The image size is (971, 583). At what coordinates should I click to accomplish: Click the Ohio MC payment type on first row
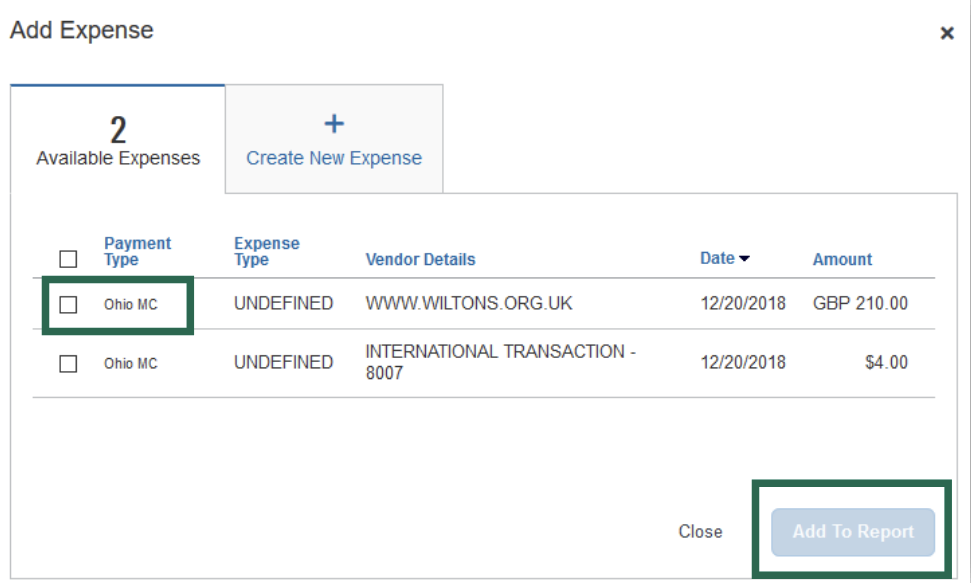(x=137, y=304)
